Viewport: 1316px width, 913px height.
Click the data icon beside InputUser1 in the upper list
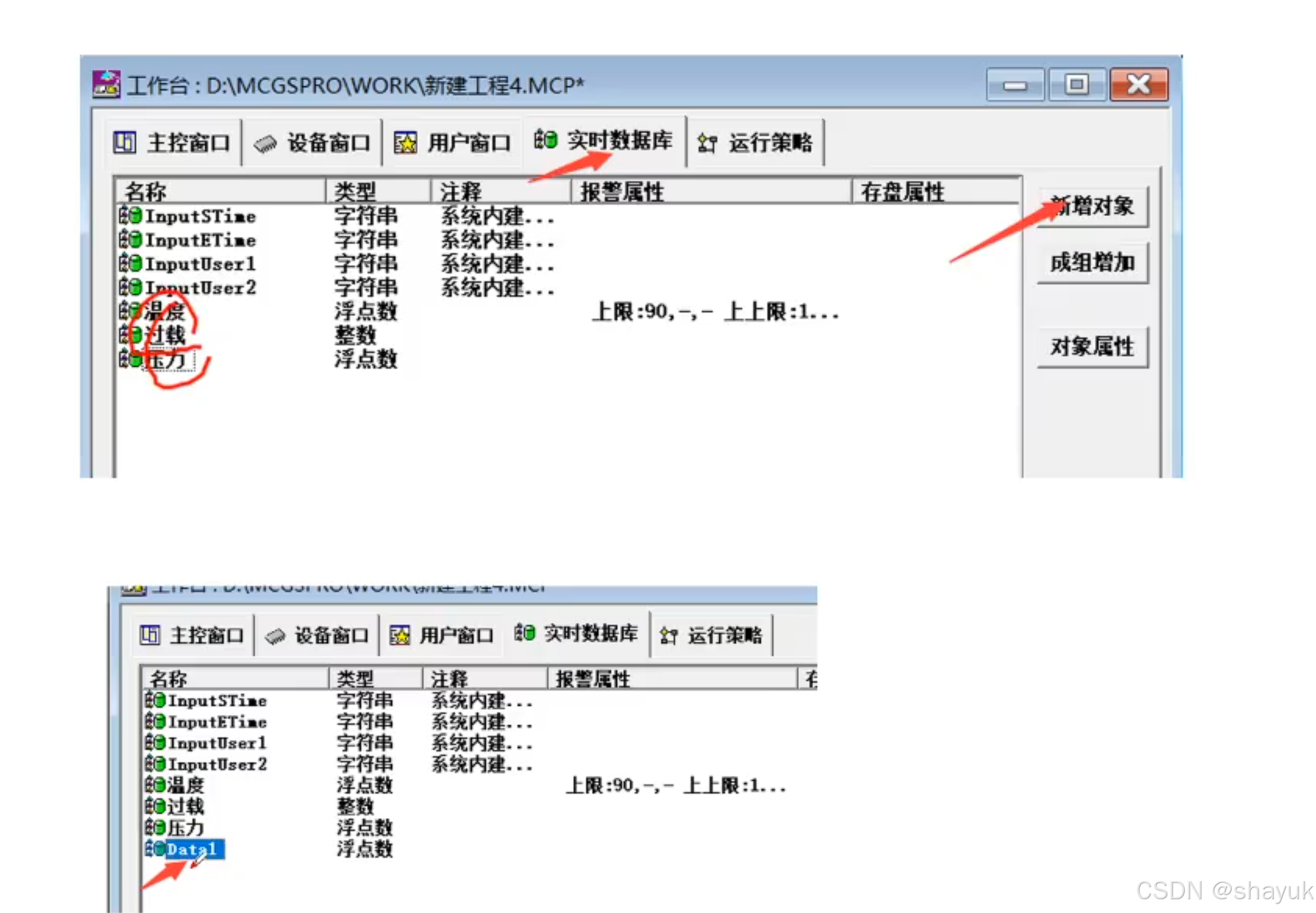131,263
